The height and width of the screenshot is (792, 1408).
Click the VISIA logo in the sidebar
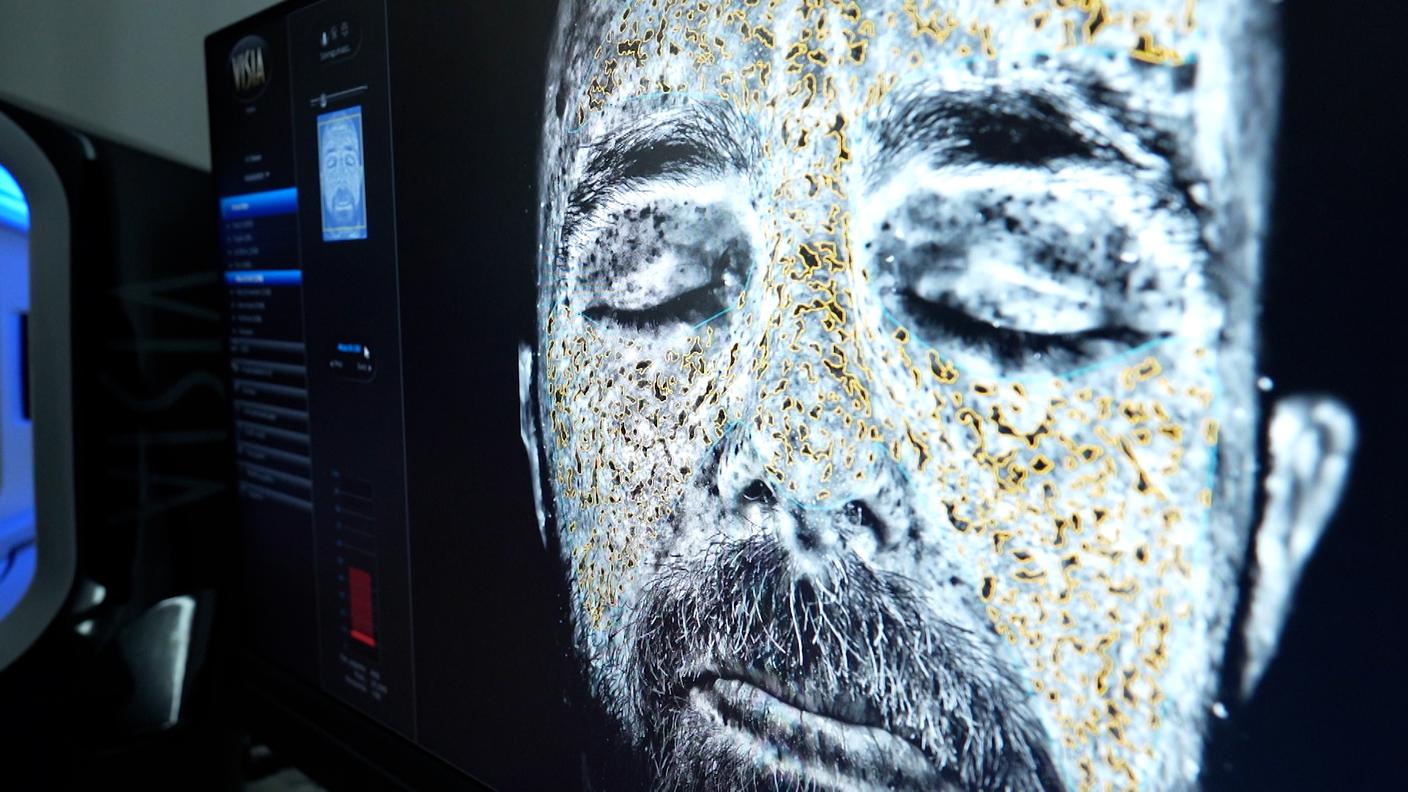249,68
